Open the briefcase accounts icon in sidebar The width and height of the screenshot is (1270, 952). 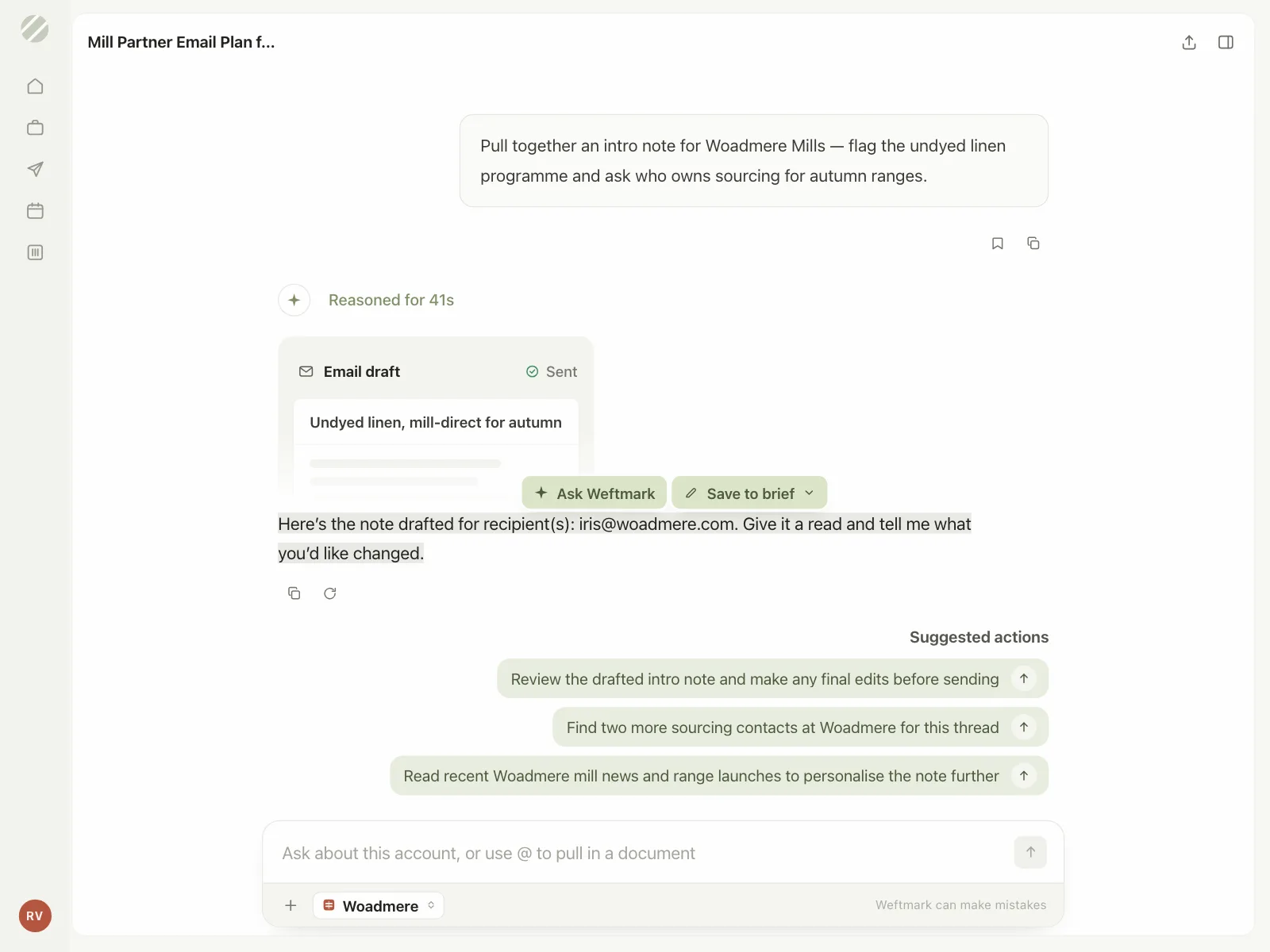pos(35,128)
